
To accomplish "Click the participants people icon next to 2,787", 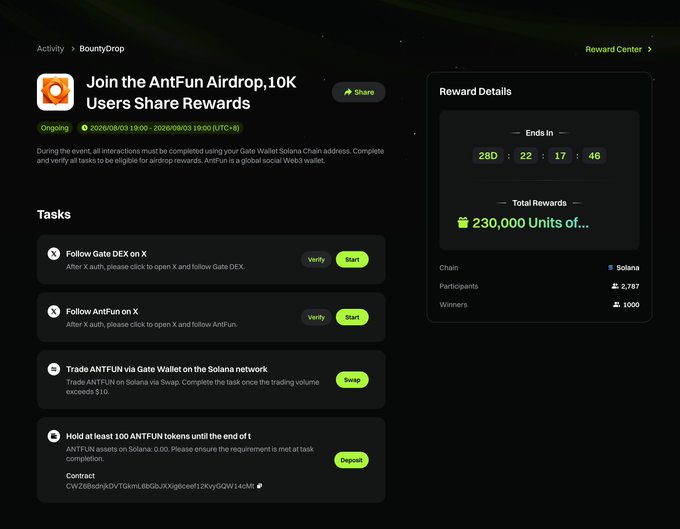I will (615, 286).
